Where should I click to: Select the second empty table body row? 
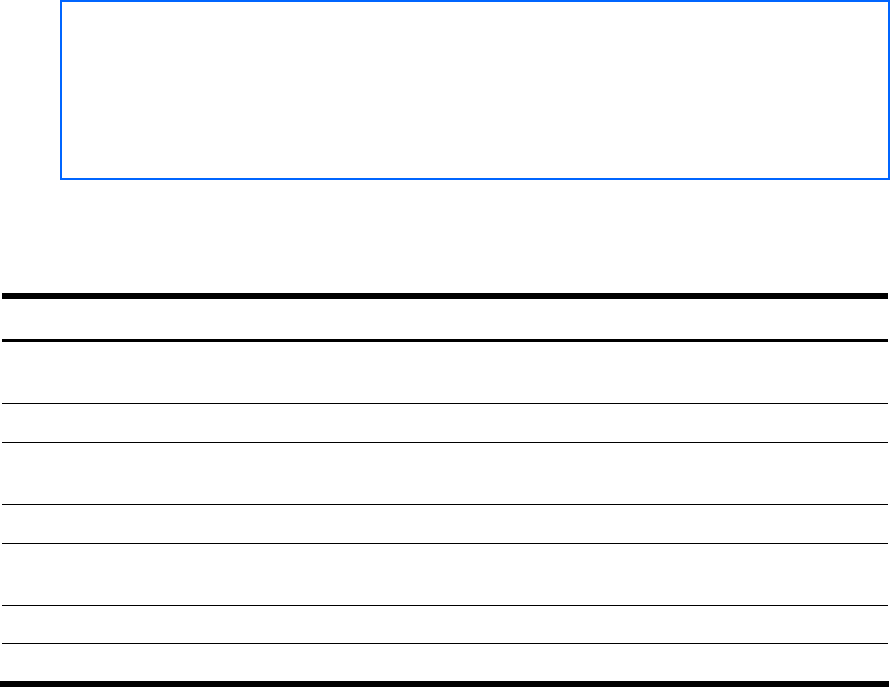pyautogui.click(x=445, y=423)
